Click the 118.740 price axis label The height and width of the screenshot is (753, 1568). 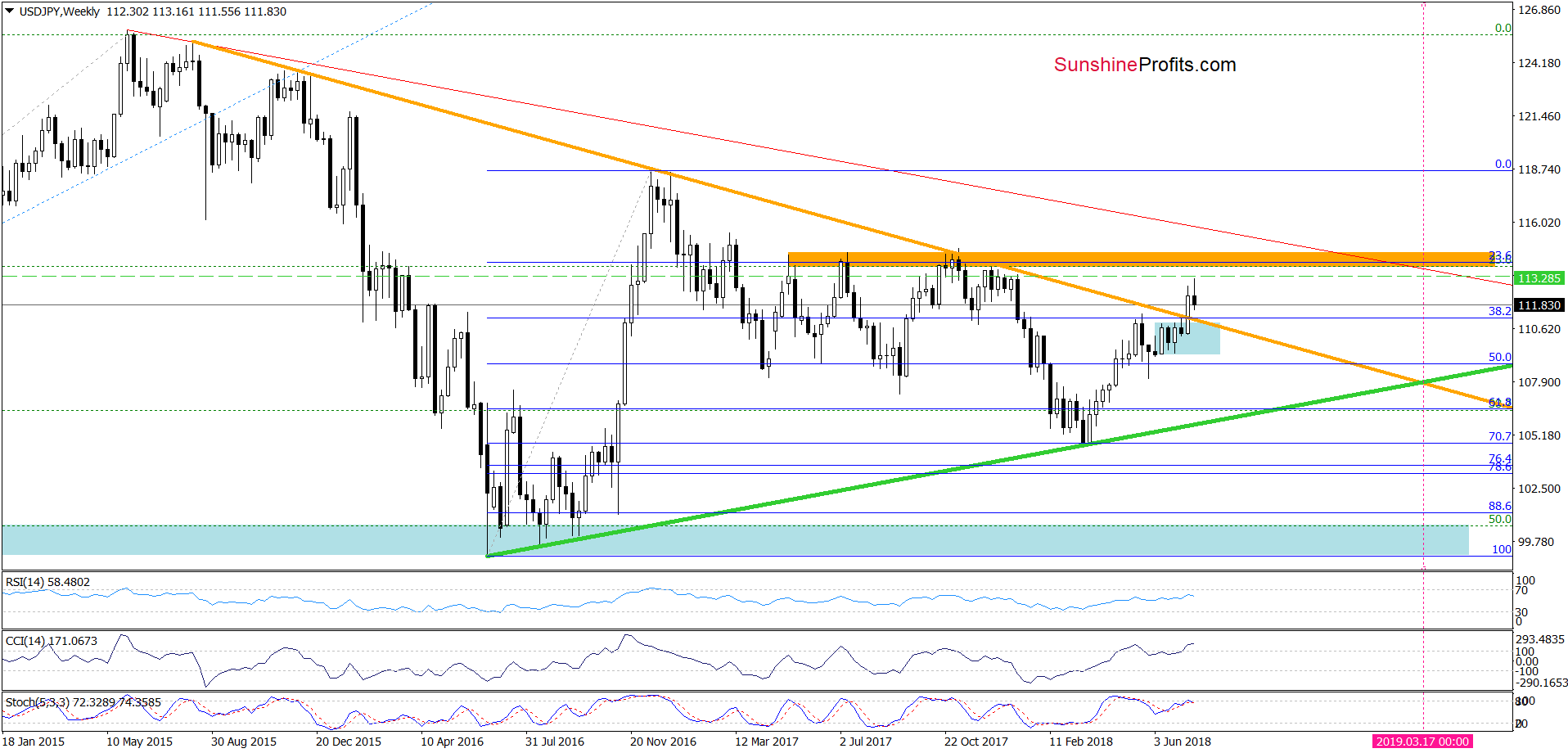tap(1539, 169)
